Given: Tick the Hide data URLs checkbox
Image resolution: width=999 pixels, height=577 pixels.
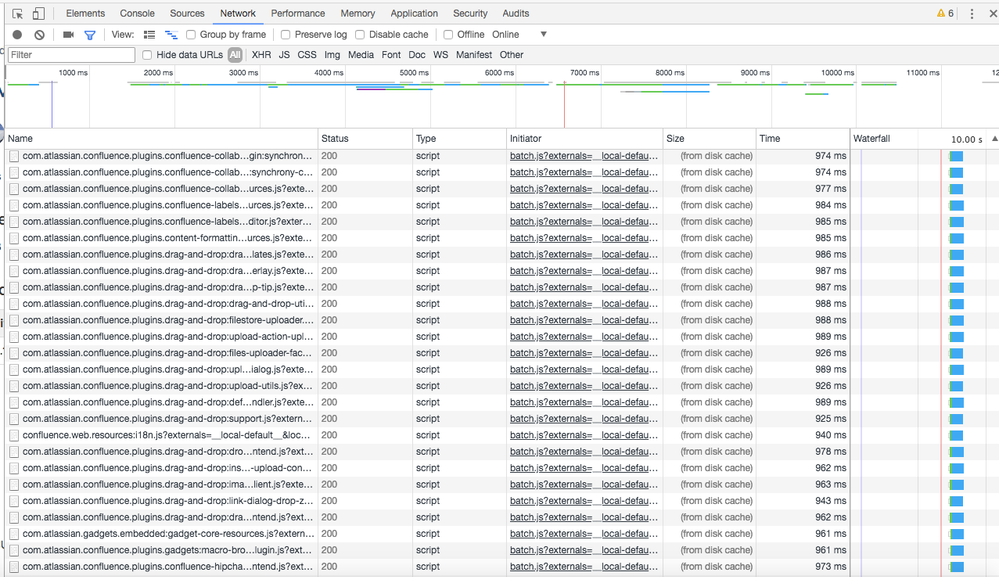Looking at the screenshot, I should (148, 55).
